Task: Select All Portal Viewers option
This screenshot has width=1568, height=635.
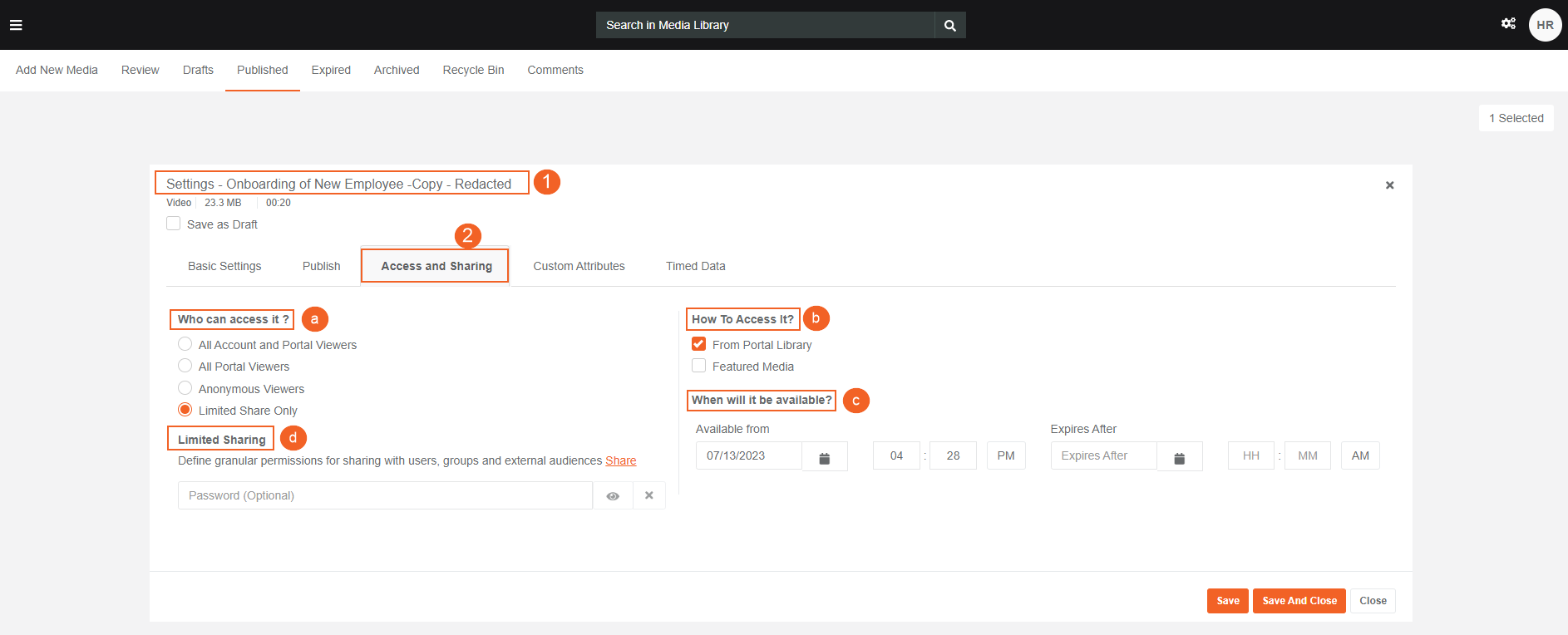Action: [185, 366]
